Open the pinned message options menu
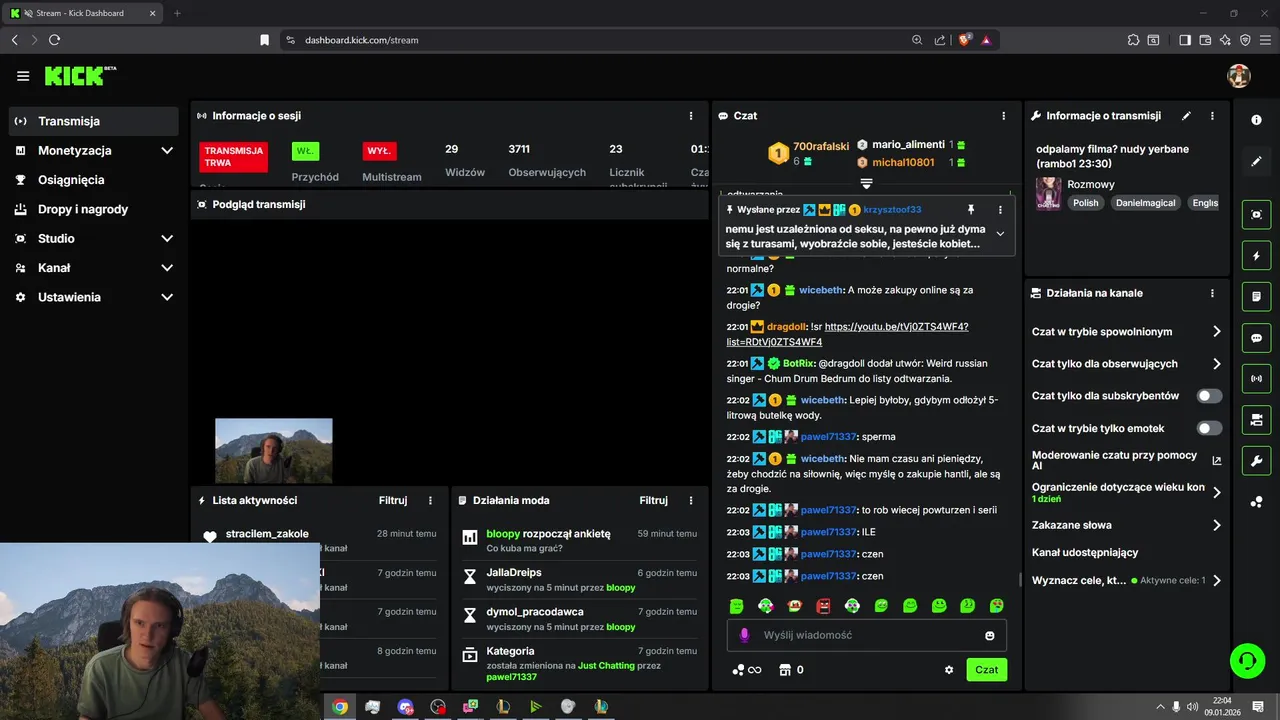 click(1000, 210)
